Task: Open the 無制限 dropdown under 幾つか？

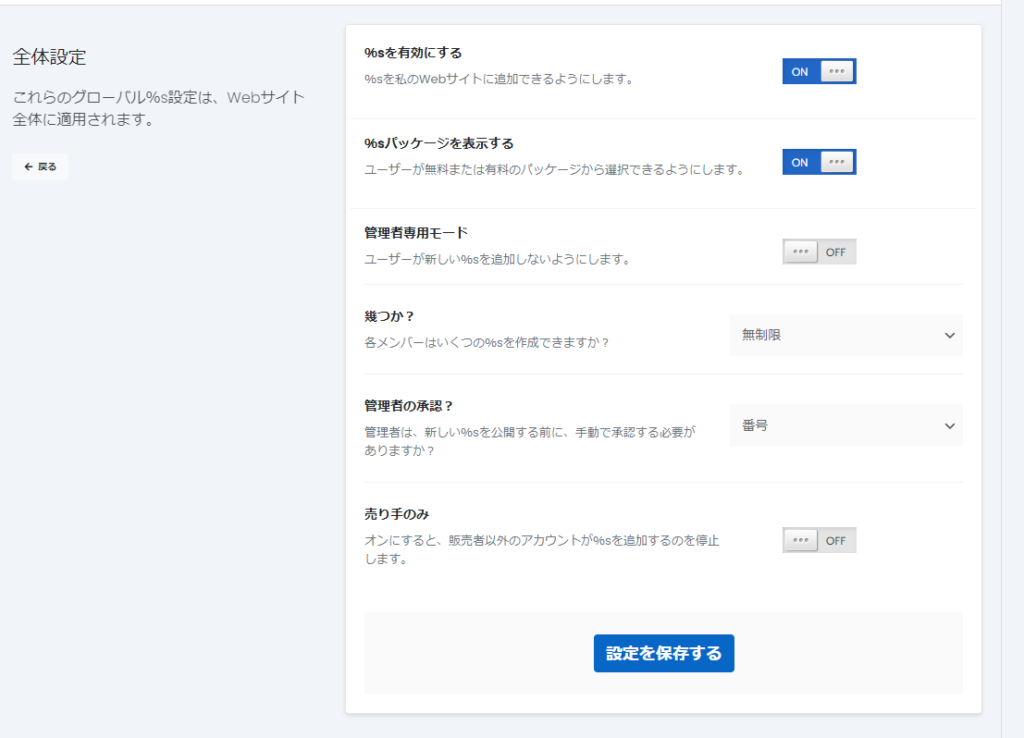Action: tap(845, 335)
